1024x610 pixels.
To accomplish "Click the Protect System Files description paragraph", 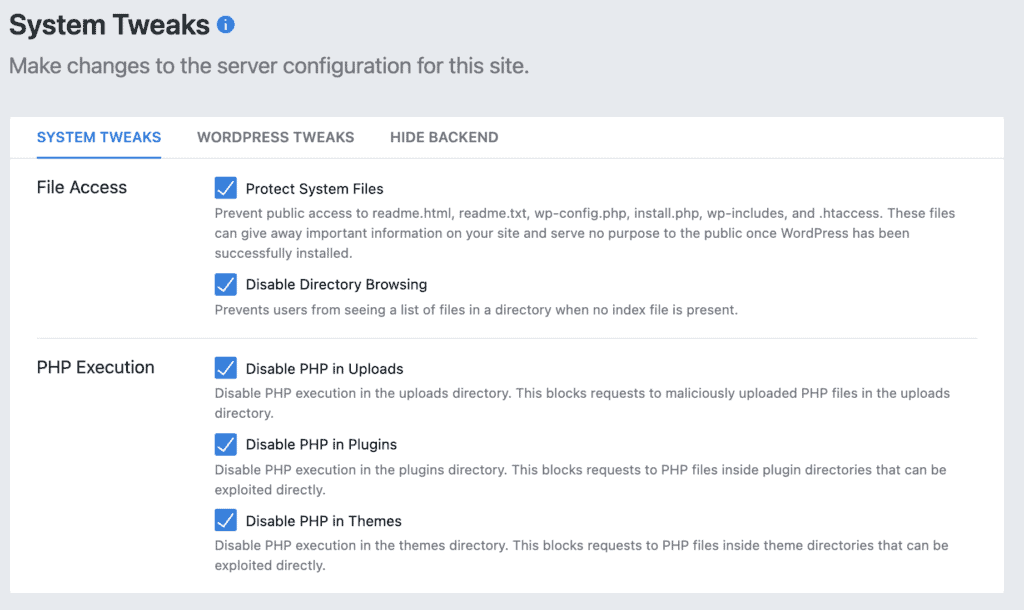I will click(580, 231).
